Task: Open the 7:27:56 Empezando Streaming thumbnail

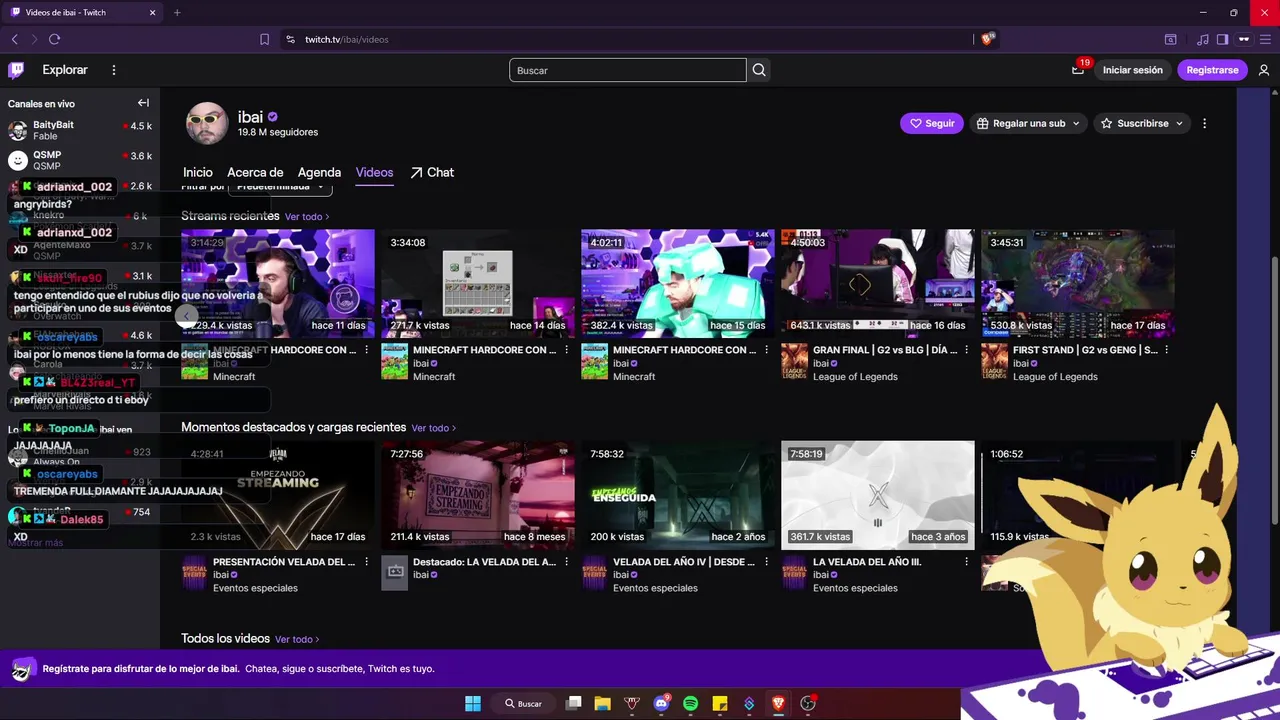Action: (478, 495)
